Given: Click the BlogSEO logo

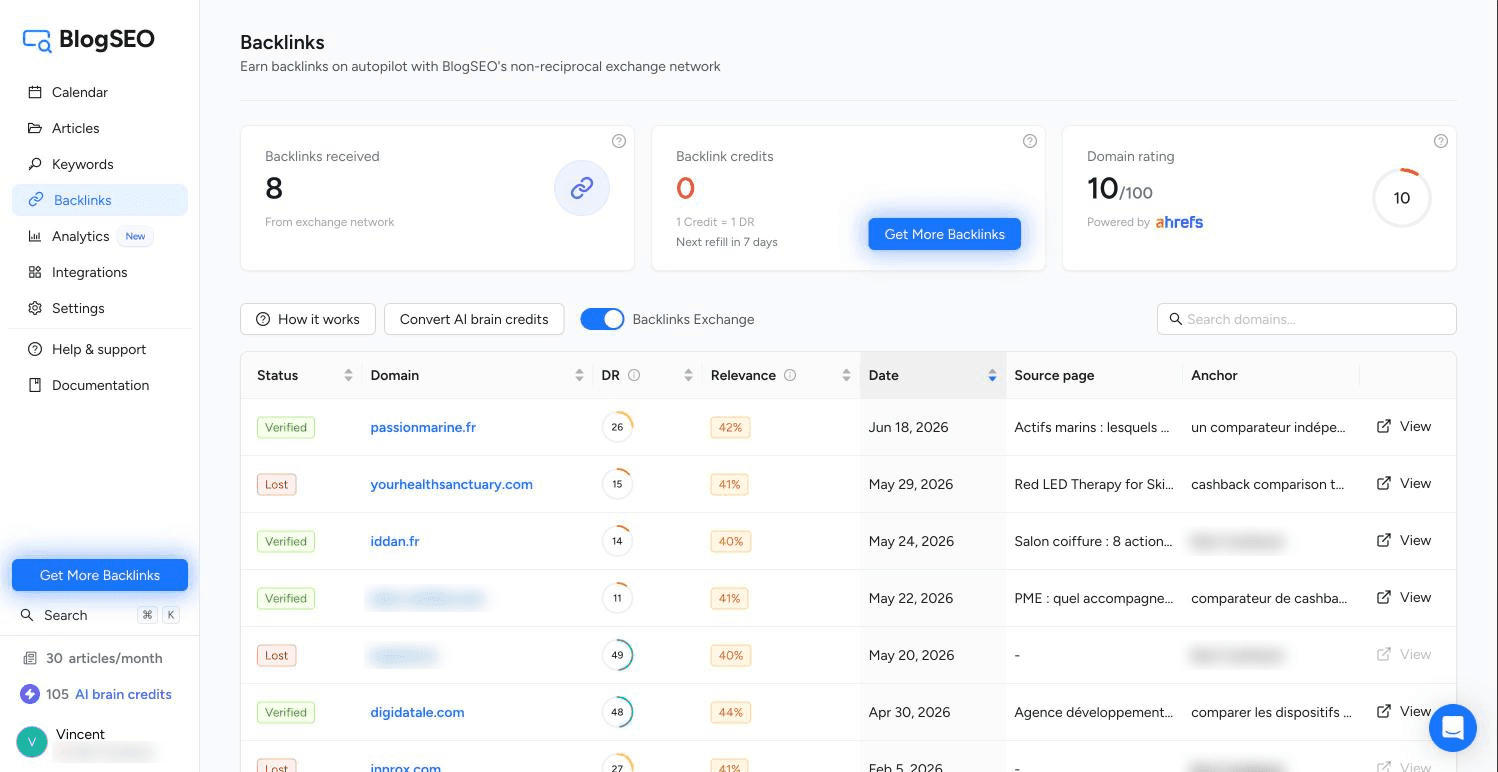Looking at the screenshot, I should [x=89, y=40].
